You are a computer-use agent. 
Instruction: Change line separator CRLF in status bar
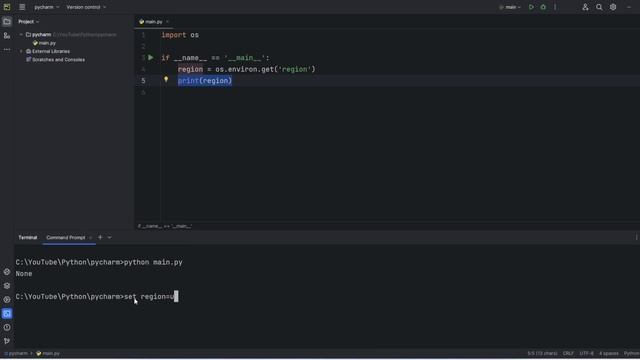pos(568,353)
